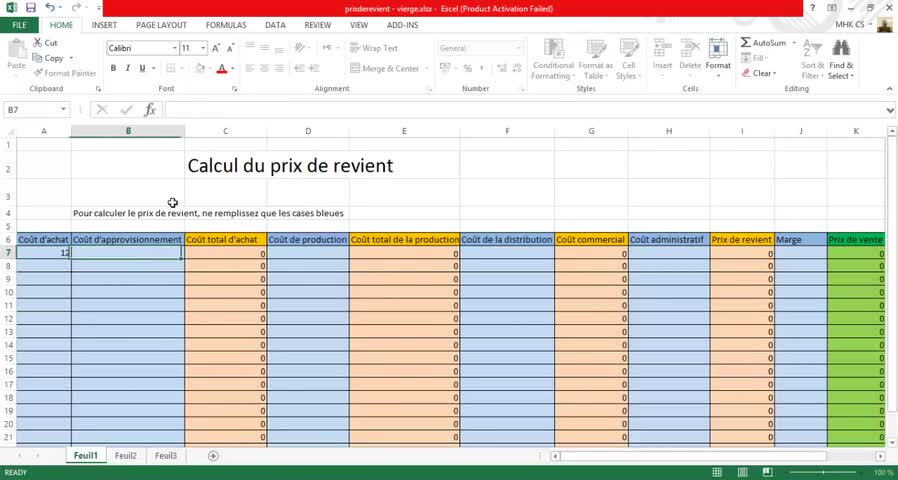Open the Feuil3 sheet tab
The width and height of the screenshot is (898, 480).
pos(166,456)
